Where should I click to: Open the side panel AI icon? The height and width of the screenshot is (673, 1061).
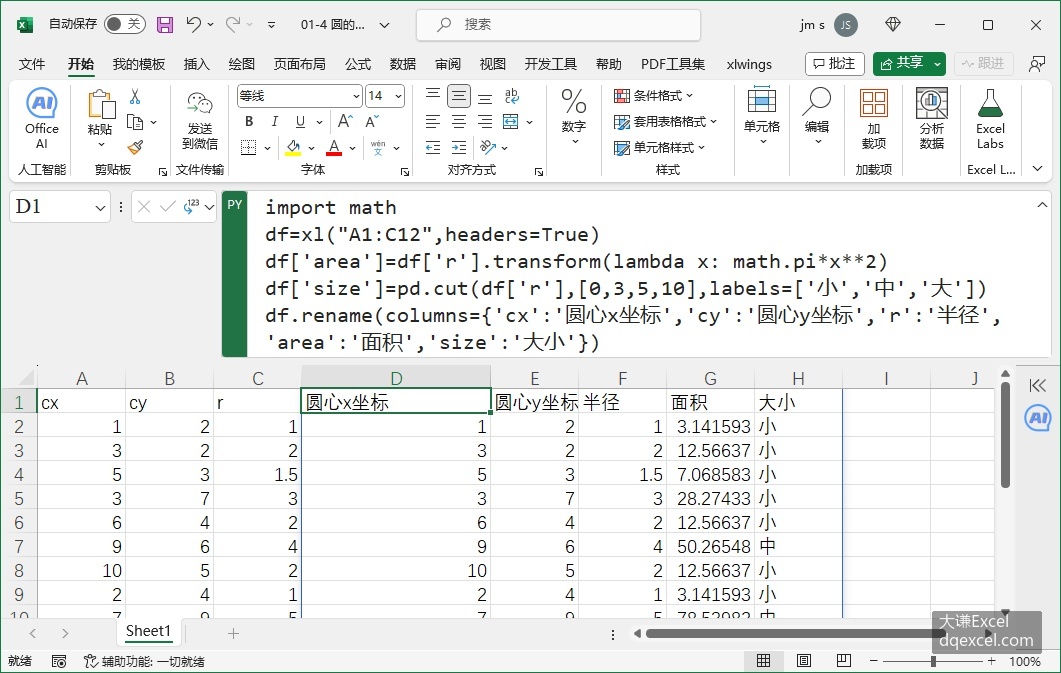(x=1037, y=418)
